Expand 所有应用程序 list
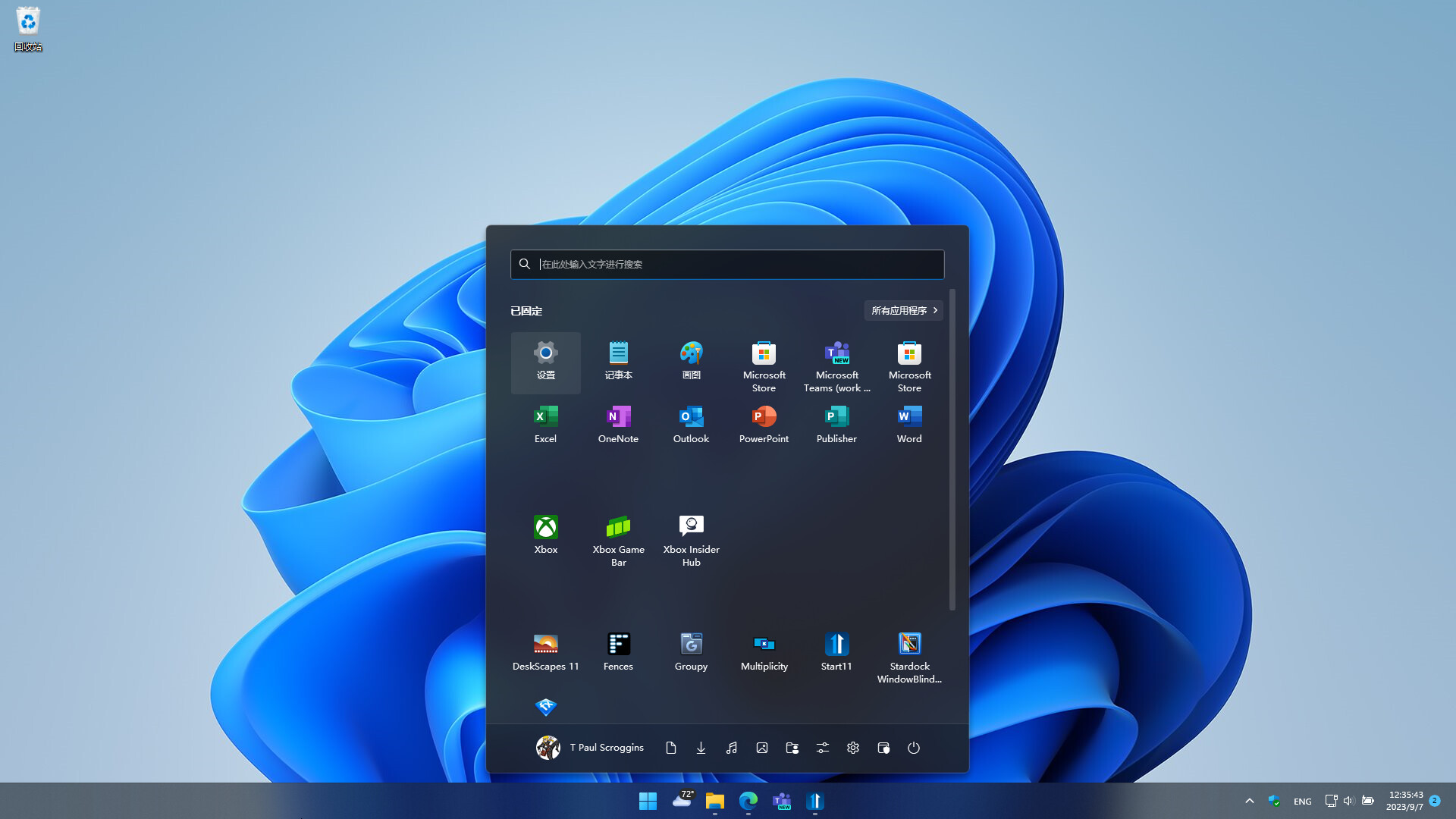Screen dimensions: 1456x819 (x=903, y=310)
